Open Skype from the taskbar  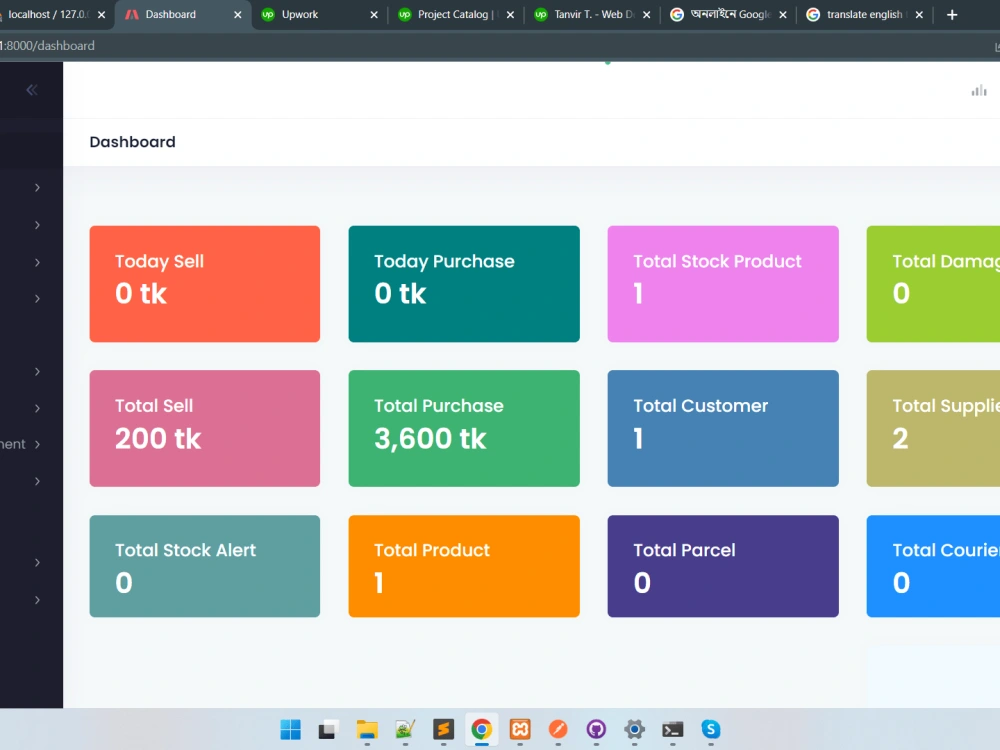tap(710, 730)
